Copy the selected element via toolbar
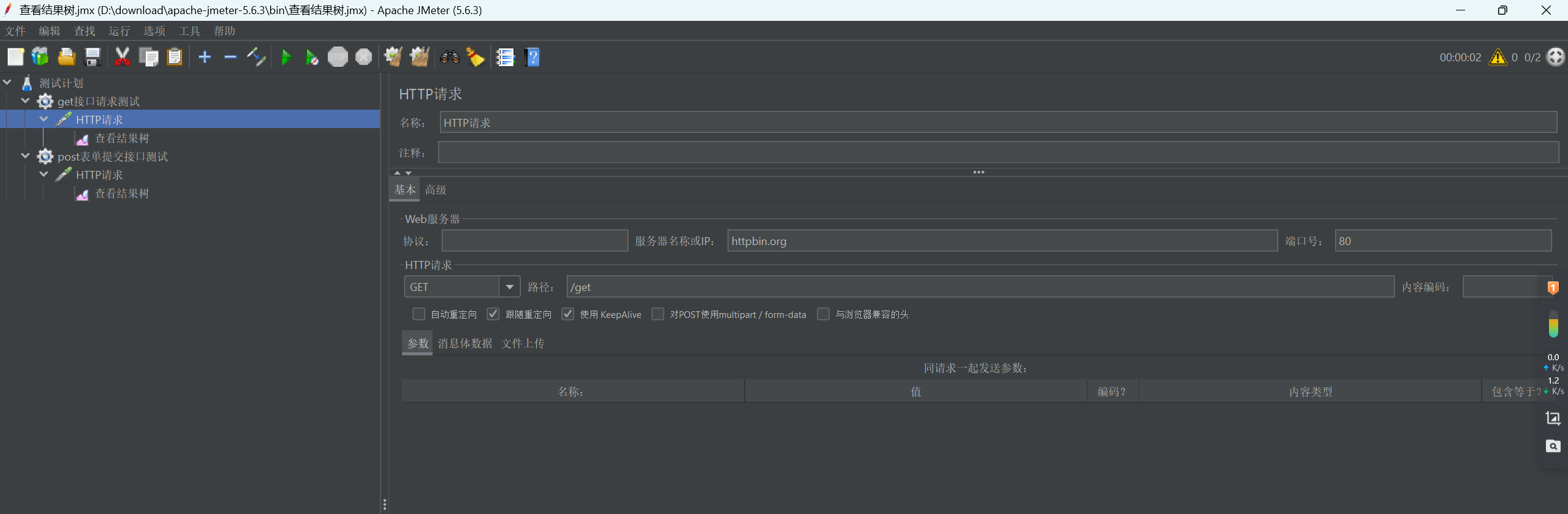This screenshot has height=514, width=1568. pos(148,57)
